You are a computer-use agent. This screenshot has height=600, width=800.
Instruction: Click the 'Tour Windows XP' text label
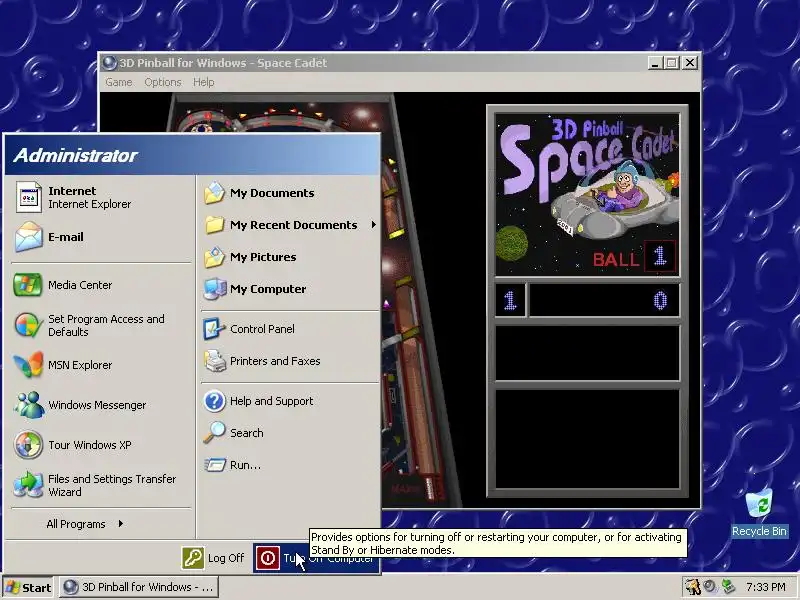[x=90, y=444]
